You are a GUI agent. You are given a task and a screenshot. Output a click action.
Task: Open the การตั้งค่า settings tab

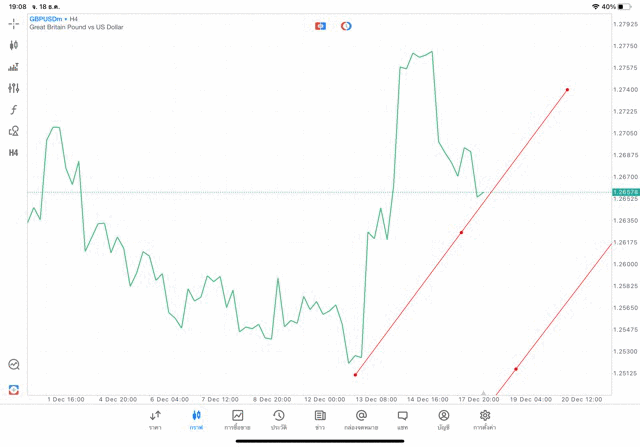tap(485, 419)
